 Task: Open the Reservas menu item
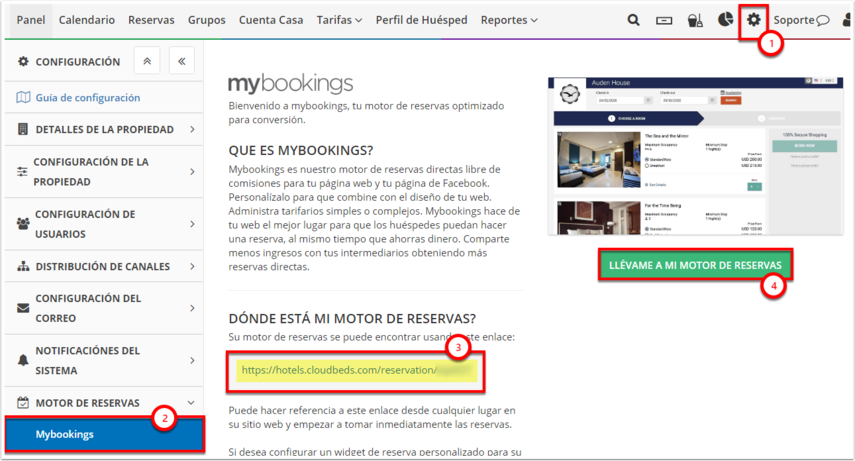click(151, 20)
